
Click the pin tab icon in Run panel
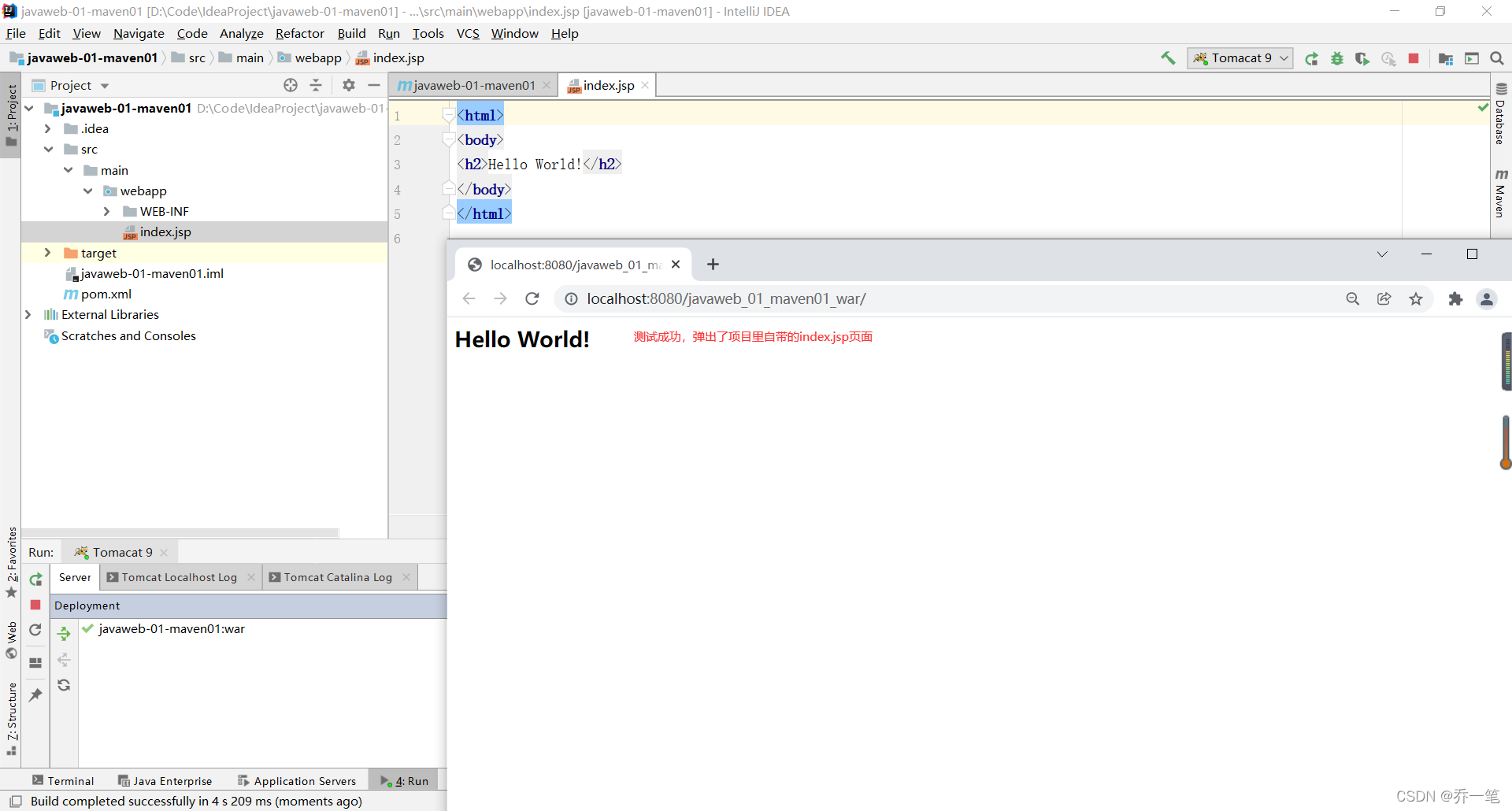pos(35,694)
